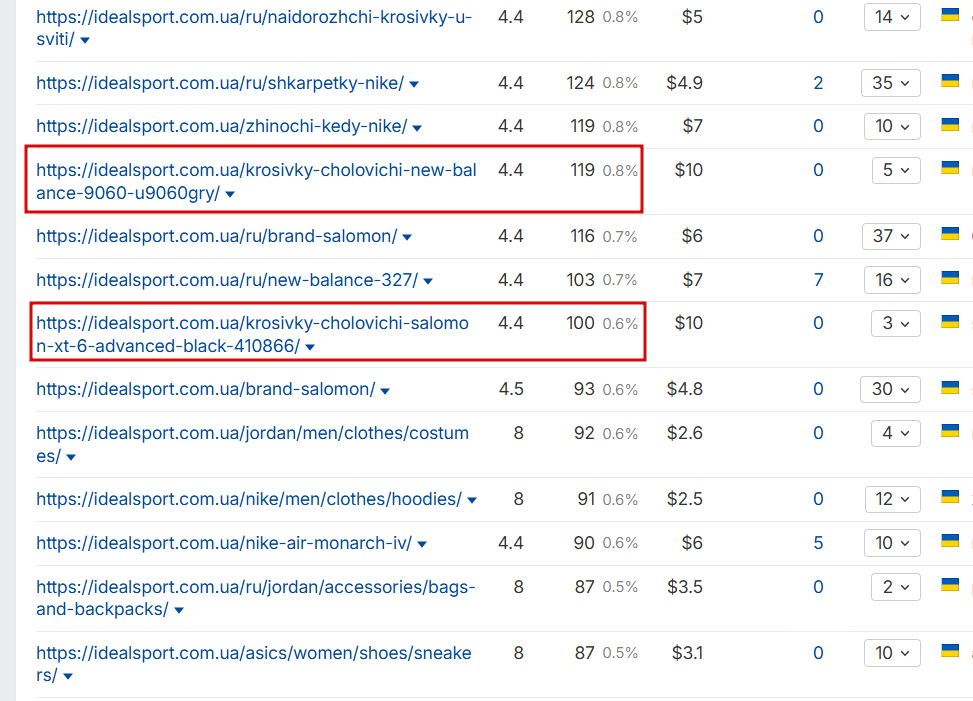Click the Ukraine flag in nike-air-monarch-iv row
The height and width of the screenshot is (701, 973).
pyautogui.click(x=950, y=540)
